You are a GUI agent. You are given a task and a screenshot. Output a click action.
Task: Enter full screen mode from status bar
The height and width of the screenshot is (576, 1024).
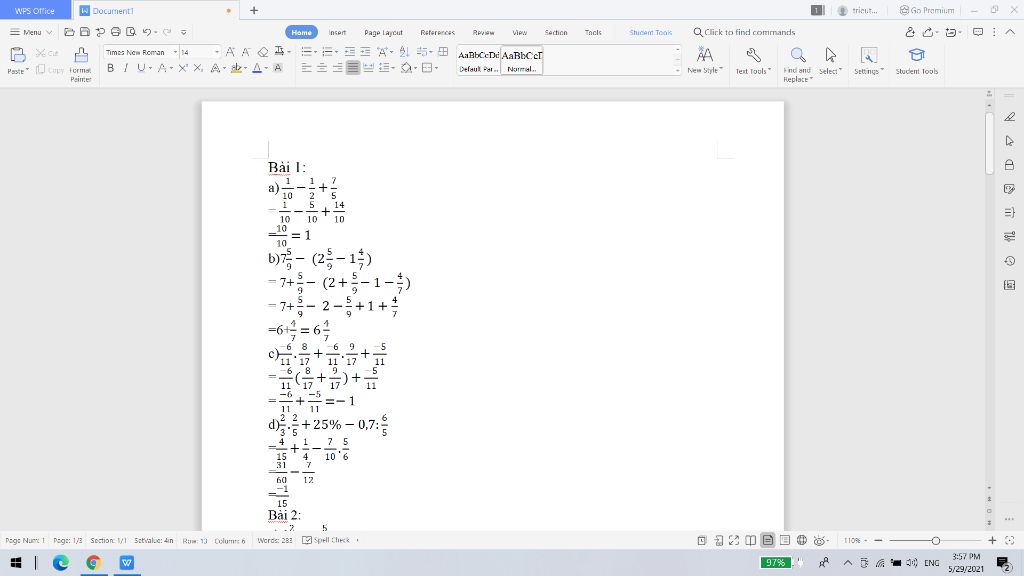734,540
